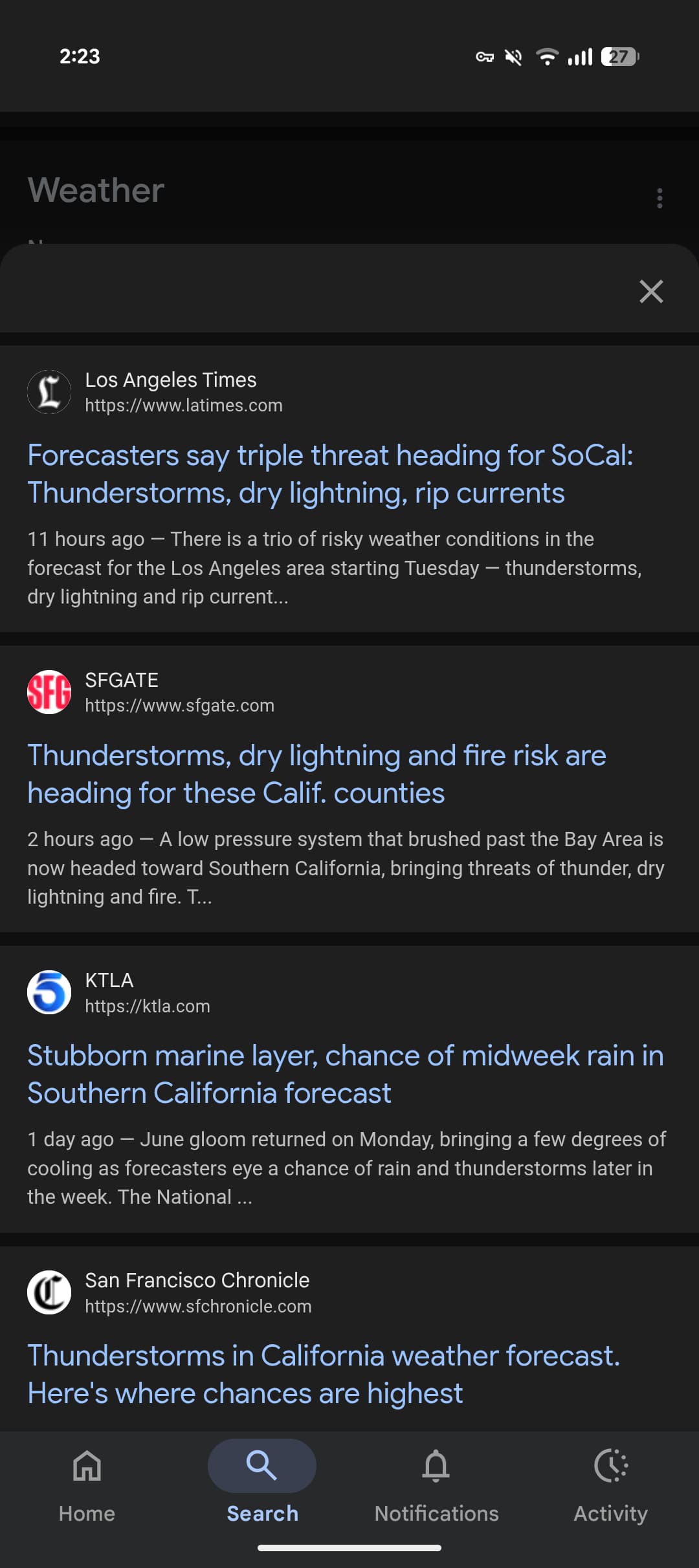The width and height of the screenshot is (699, 1568).
Task: Go to the Home tab
Action: coord(87,1483)
